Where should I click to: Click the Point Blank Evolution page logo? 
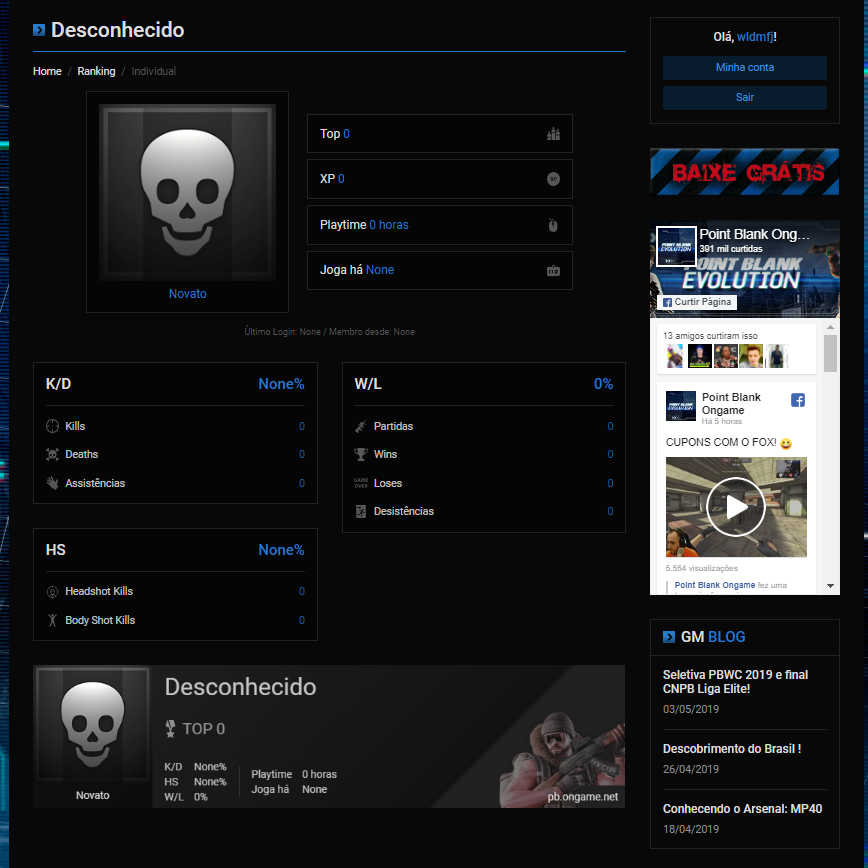[x=676, y=246]
